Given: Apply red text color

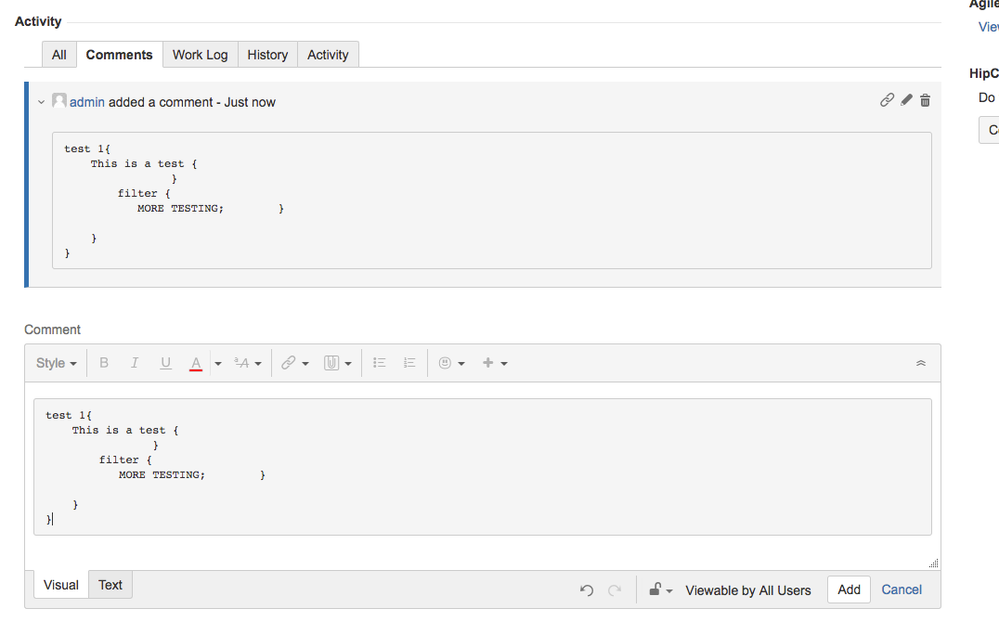Looking at the screenshot, I should tap(196, 363).
